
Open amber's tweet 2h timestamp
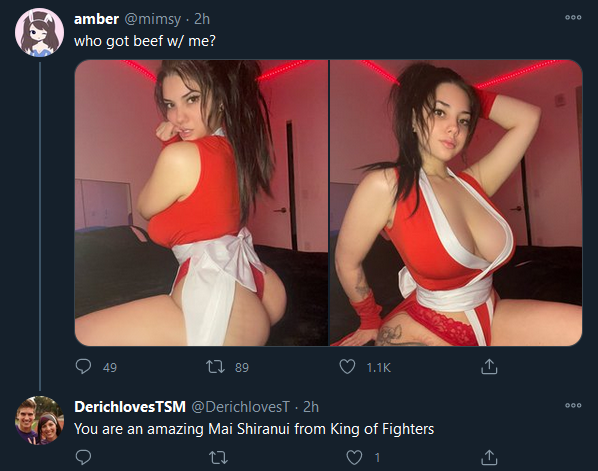[202, 19]
